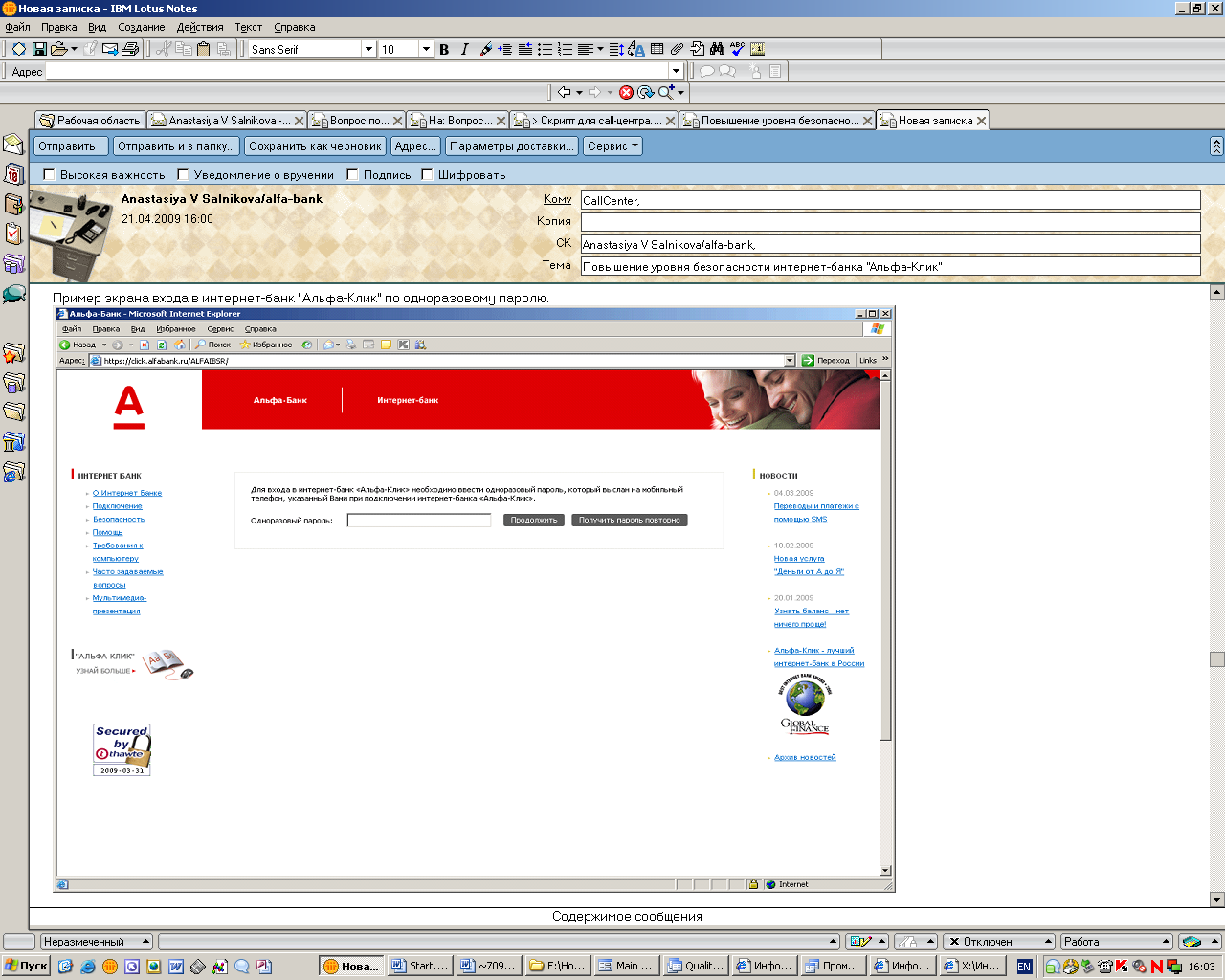The height and width of the screenshot is (980, 1225).
Task: Click 'Параметры доставки...' button
Action: 512,146
